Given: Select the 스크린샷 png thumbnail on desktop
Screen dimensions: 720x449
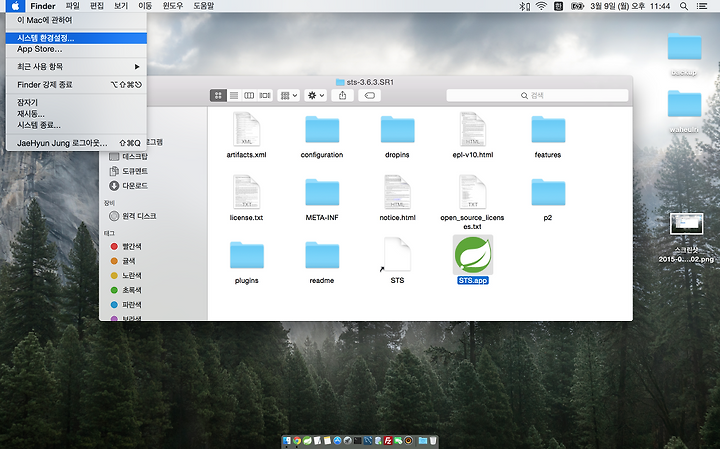Looking at the screenshot, I should [x=686, y=224].
